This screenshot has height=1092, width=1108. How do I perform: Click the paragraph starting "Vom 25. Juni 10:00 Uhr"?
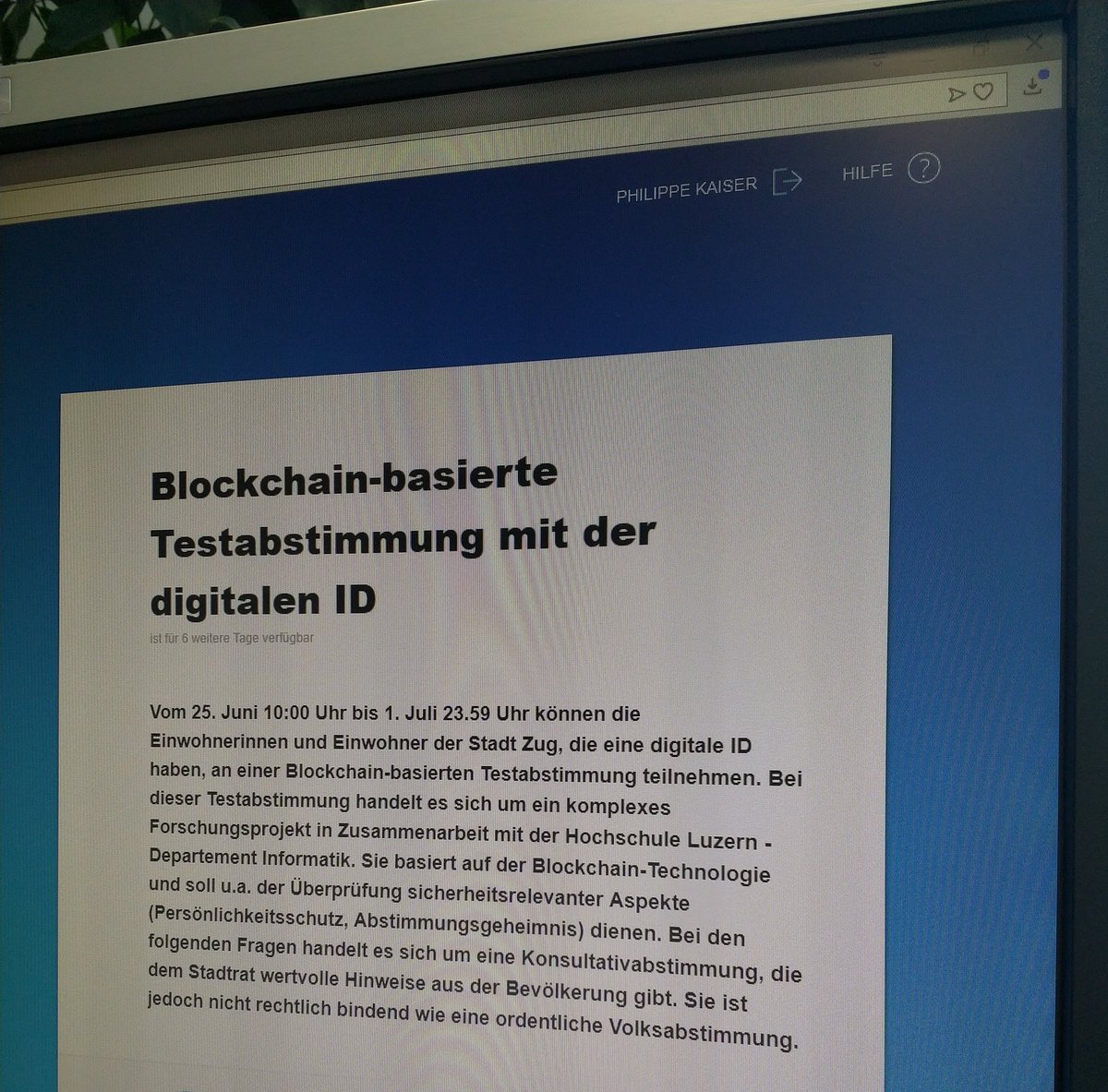476,877
